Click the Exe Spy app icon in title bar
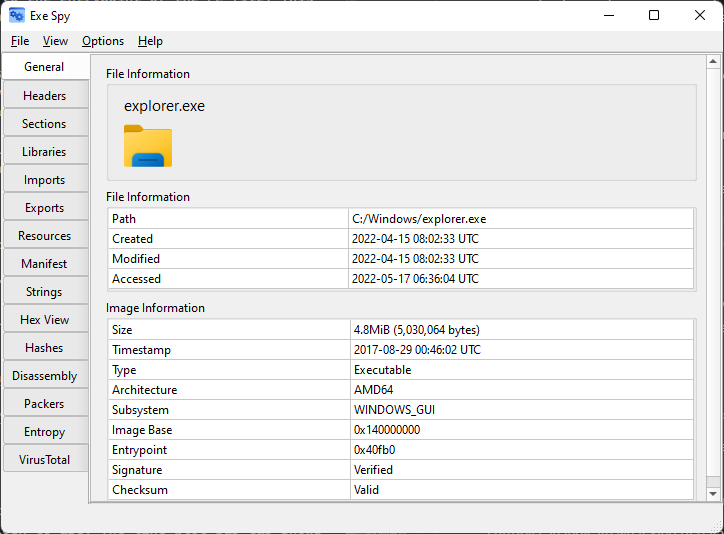The image size is (724, 534). pos(17,15)
